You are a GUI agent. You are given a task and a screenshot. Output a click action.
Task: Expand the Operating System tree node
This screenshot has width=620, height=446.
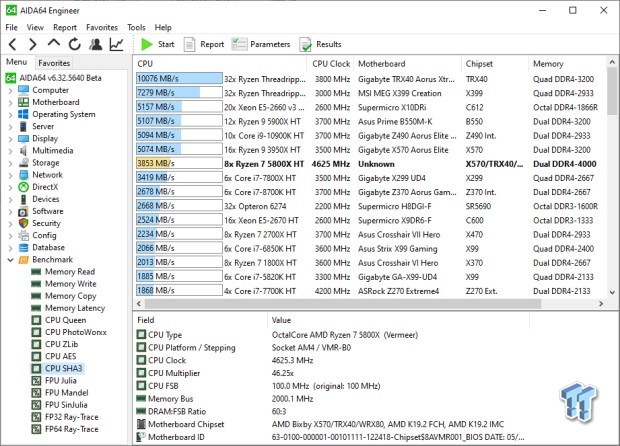tap(10, 115)
